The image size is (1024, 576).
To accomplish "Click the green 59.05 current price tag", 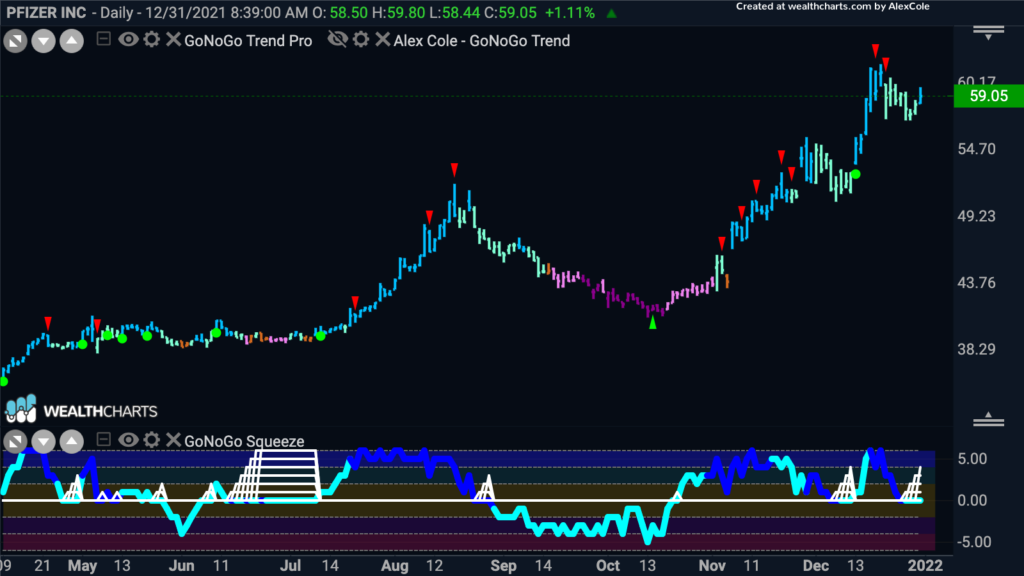I will [989, 96].
